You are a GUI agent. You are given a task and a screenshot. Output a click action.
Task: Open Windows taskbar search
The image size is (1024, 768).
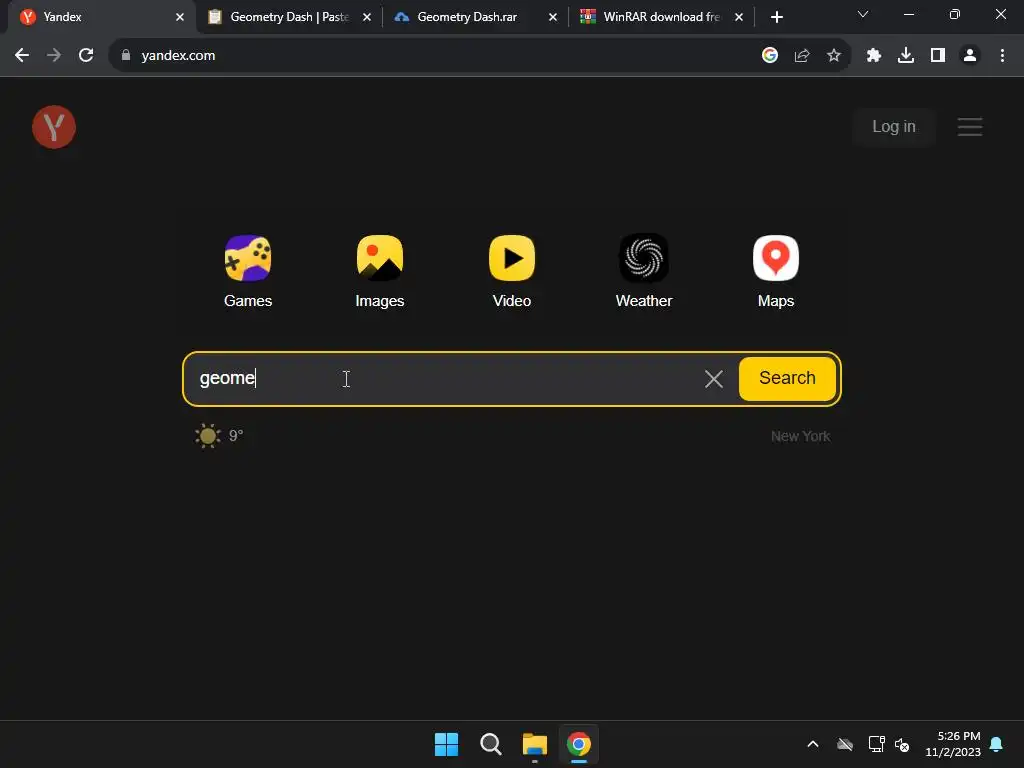[x=490, y=744]
